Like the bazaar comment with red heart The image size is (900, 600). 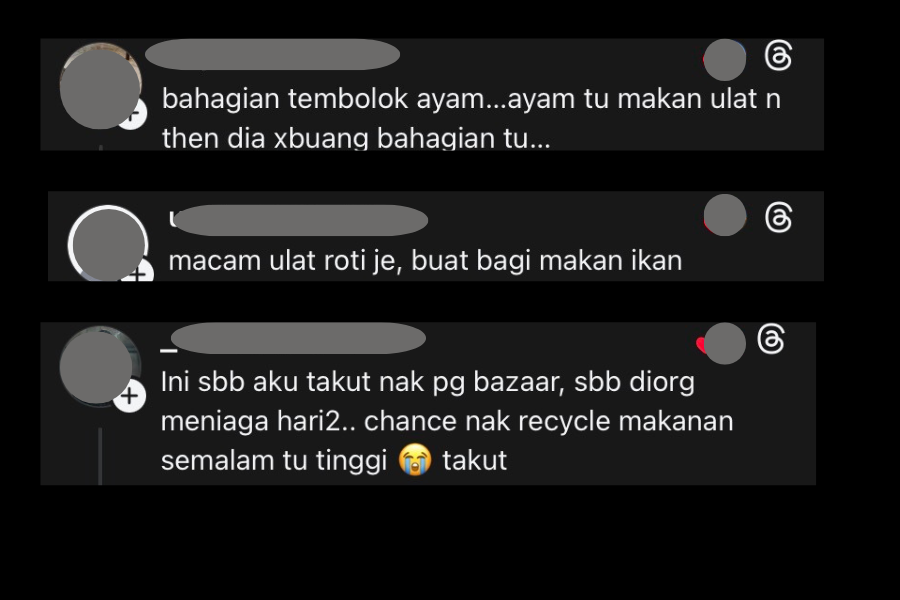(701, 344)
